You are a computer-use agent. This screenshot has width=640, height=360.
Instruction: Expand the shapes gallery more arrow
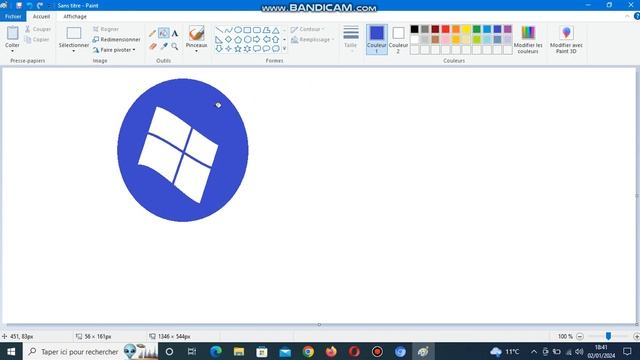click(x=284, y=49)
